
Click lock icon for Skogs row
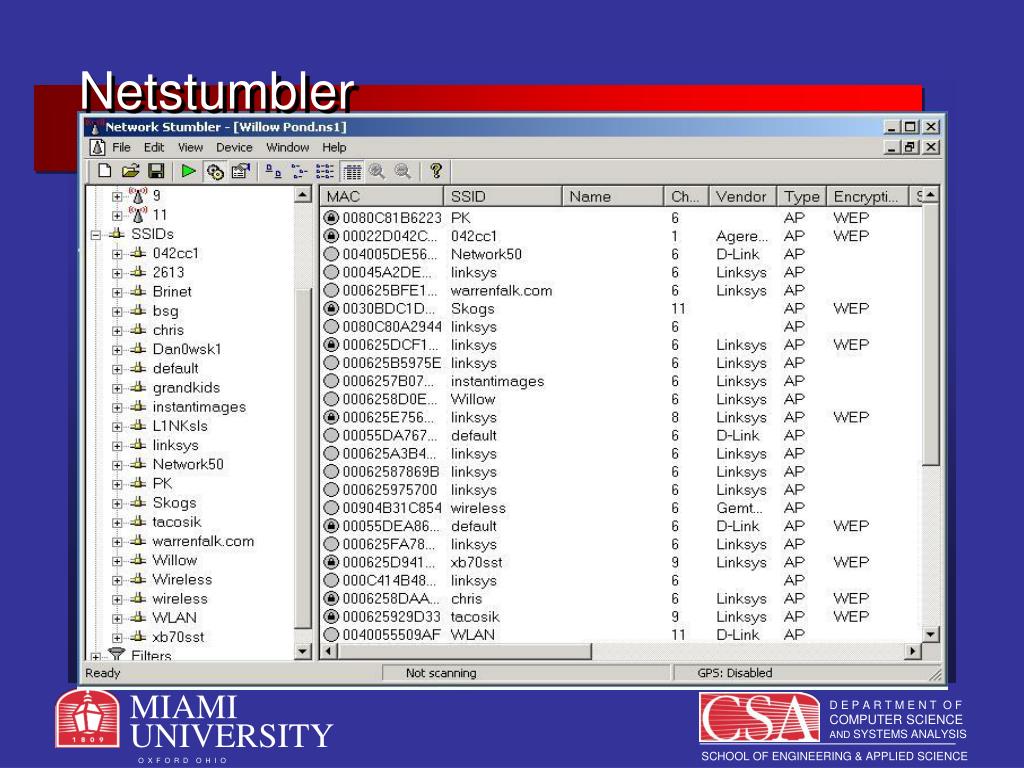pyautogui.click(x=331, y=308)
